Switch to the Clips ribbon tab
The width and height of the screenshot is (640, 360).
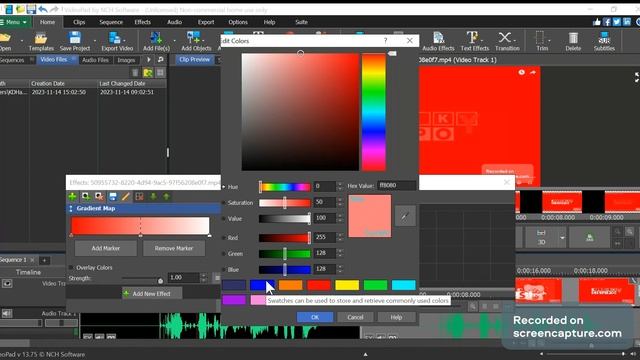pos(79,22)
